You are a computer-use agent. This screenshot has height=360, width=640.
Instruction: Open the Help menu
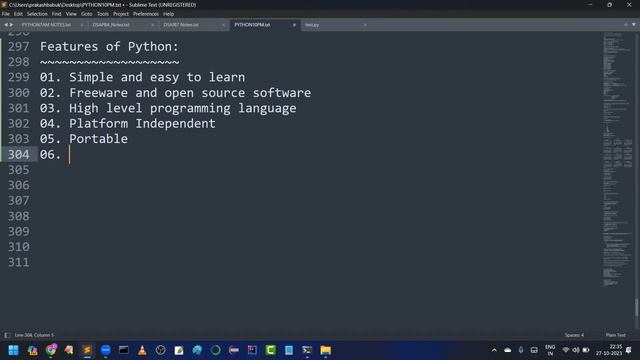click(169, 14)
